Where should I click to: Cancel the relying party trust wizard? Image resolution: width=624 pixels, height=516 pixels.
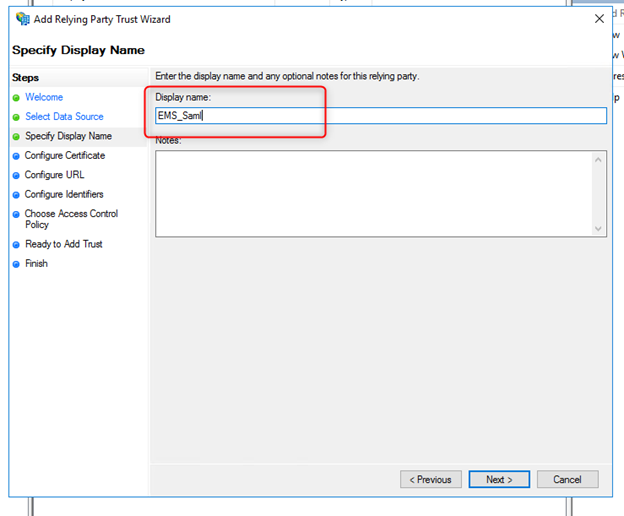[567, 480]
